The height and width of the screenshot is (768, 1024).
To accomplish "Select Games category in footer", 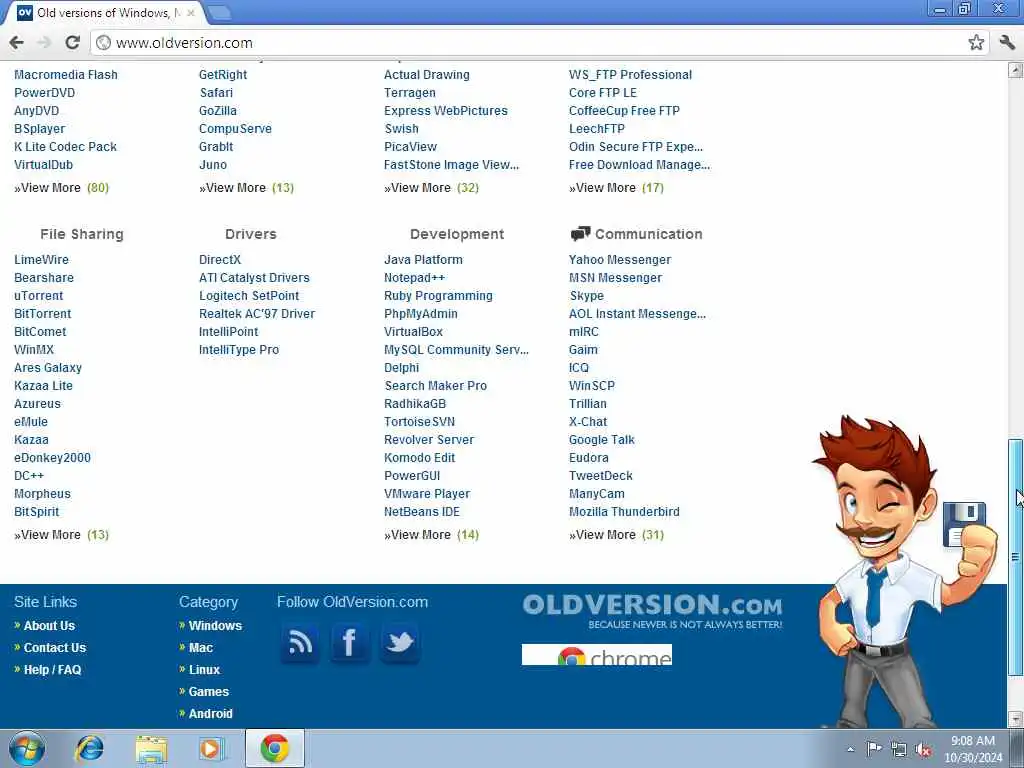I will click(x=208, y=692).
